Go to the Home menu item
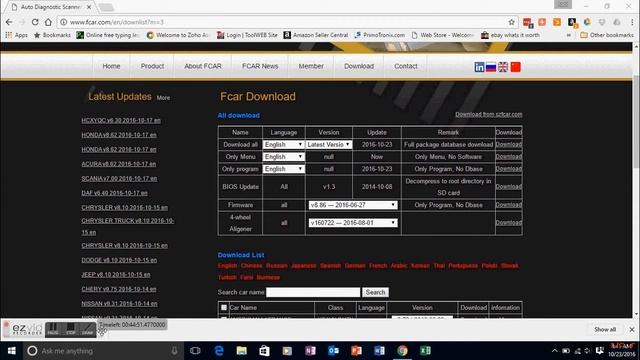 111,66
